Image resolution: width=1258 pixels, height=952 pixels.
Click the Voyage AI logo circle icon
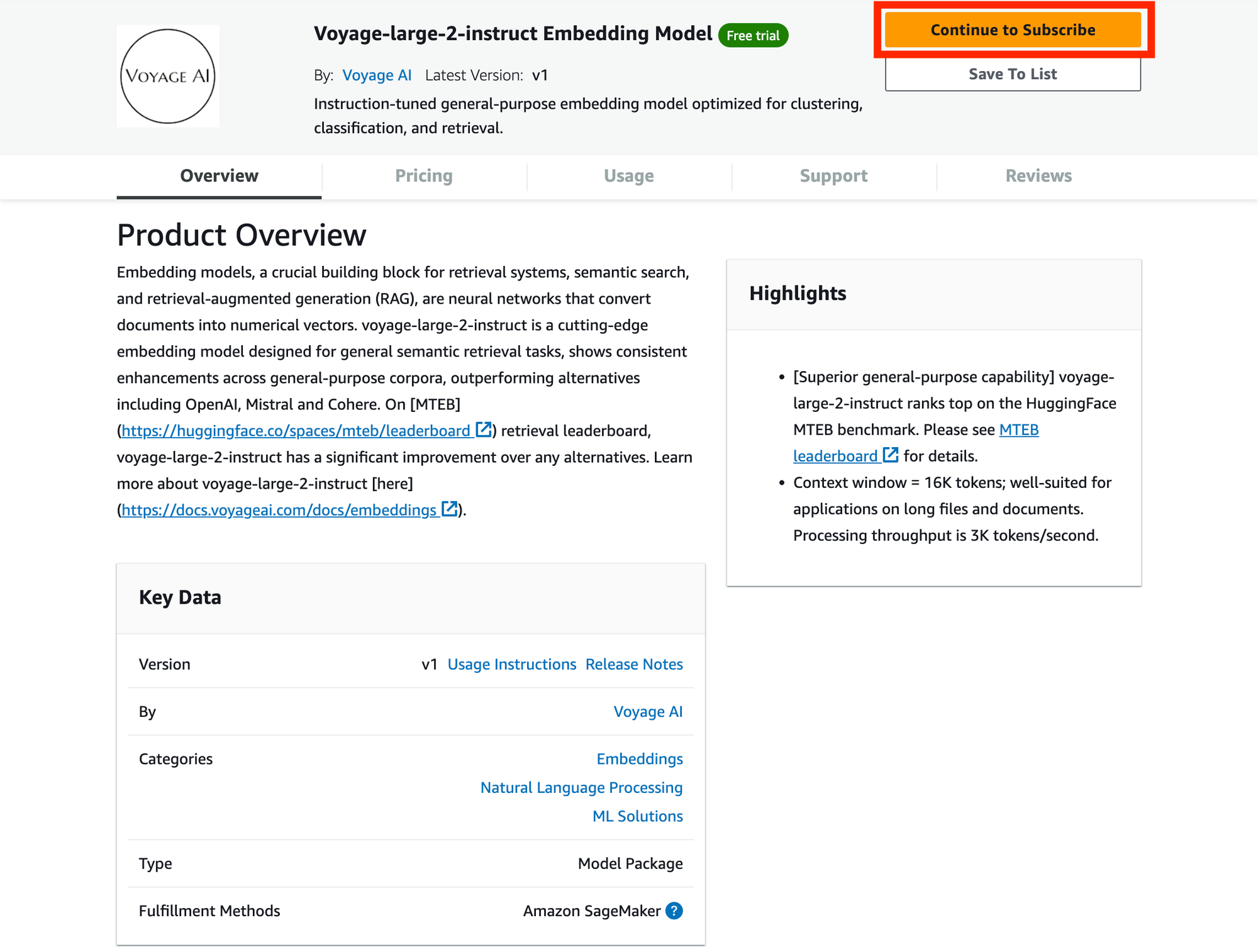(168, 75)
